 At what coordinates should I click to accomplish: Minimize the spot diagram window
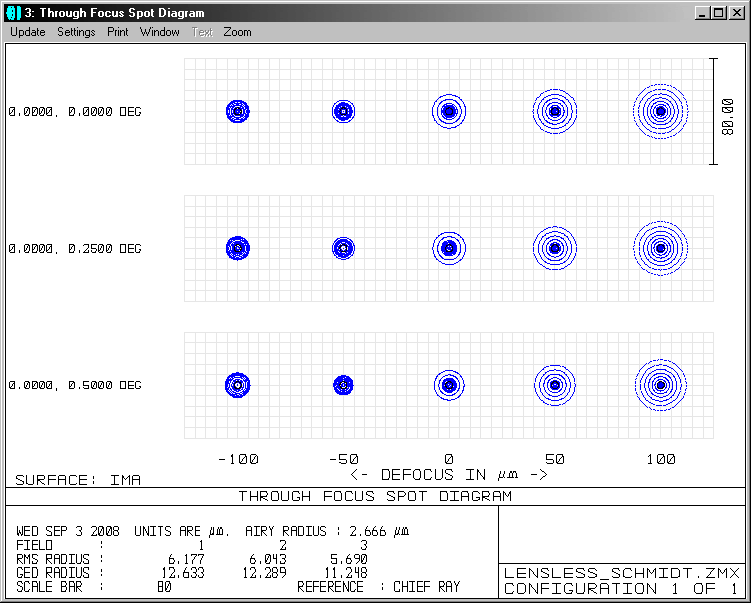[x=703, y=13]
